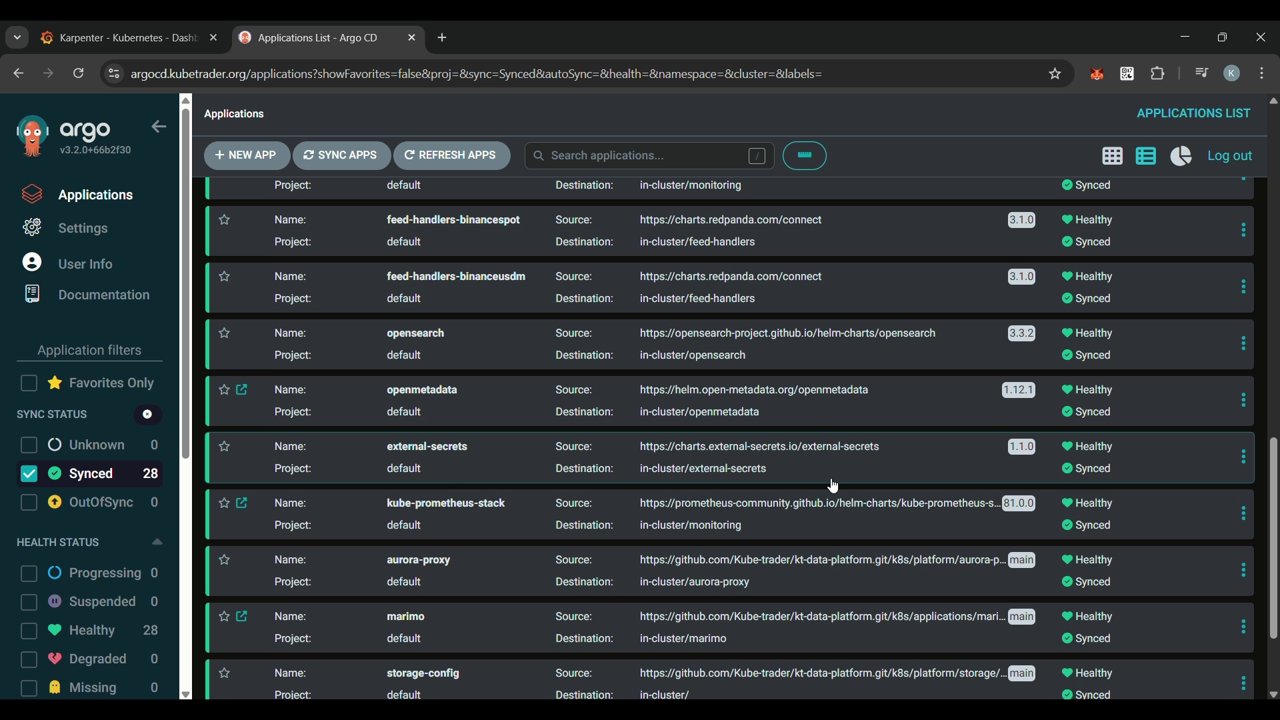Select the Applications List Argo CD tab
This screenshot has width=1280, height=720.
pyautogui.click(x=329, y=37)
